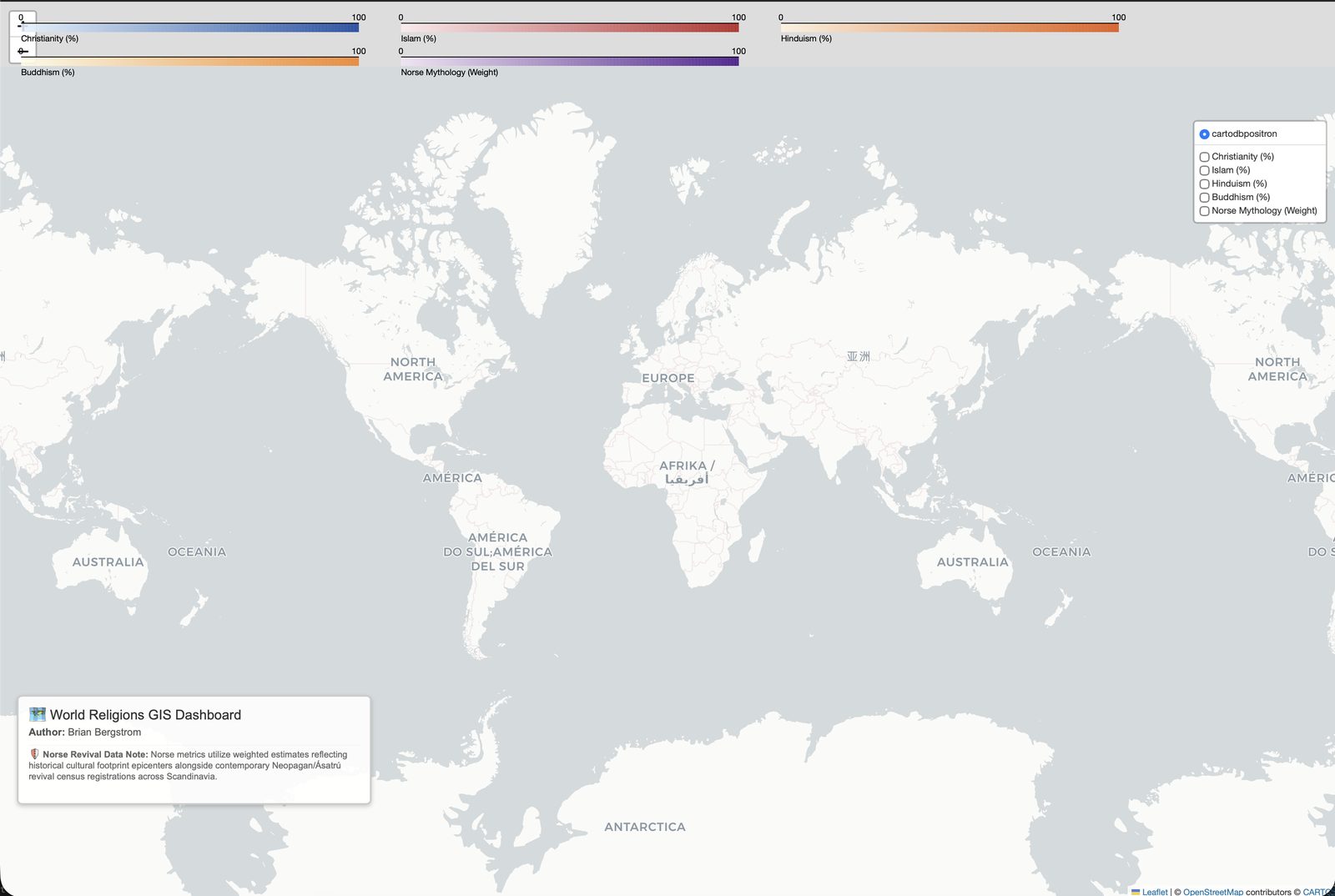
Task: Click the Buddhism (%) gradient legend bar
Action: click(189, 62)
